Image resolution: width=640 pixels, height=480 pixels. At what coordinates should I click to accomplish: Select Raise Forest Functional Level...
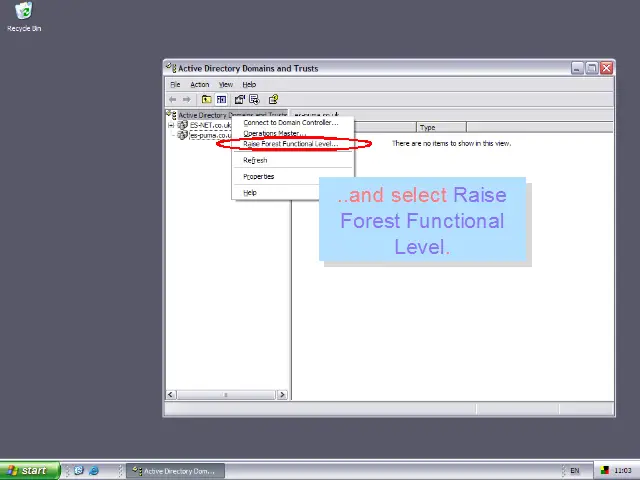coord(293,144)
